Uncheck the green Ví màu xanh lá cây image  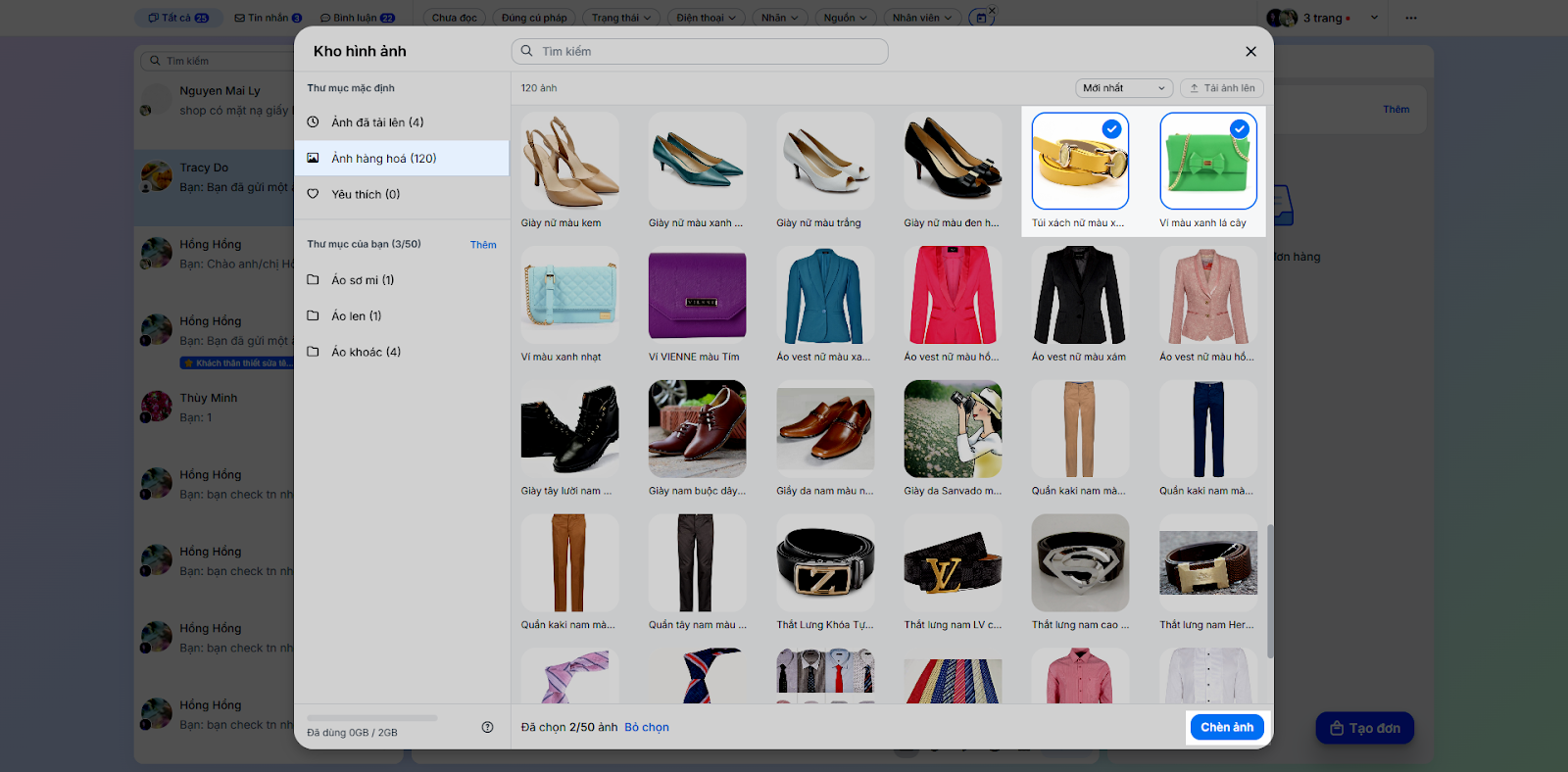1240,128
